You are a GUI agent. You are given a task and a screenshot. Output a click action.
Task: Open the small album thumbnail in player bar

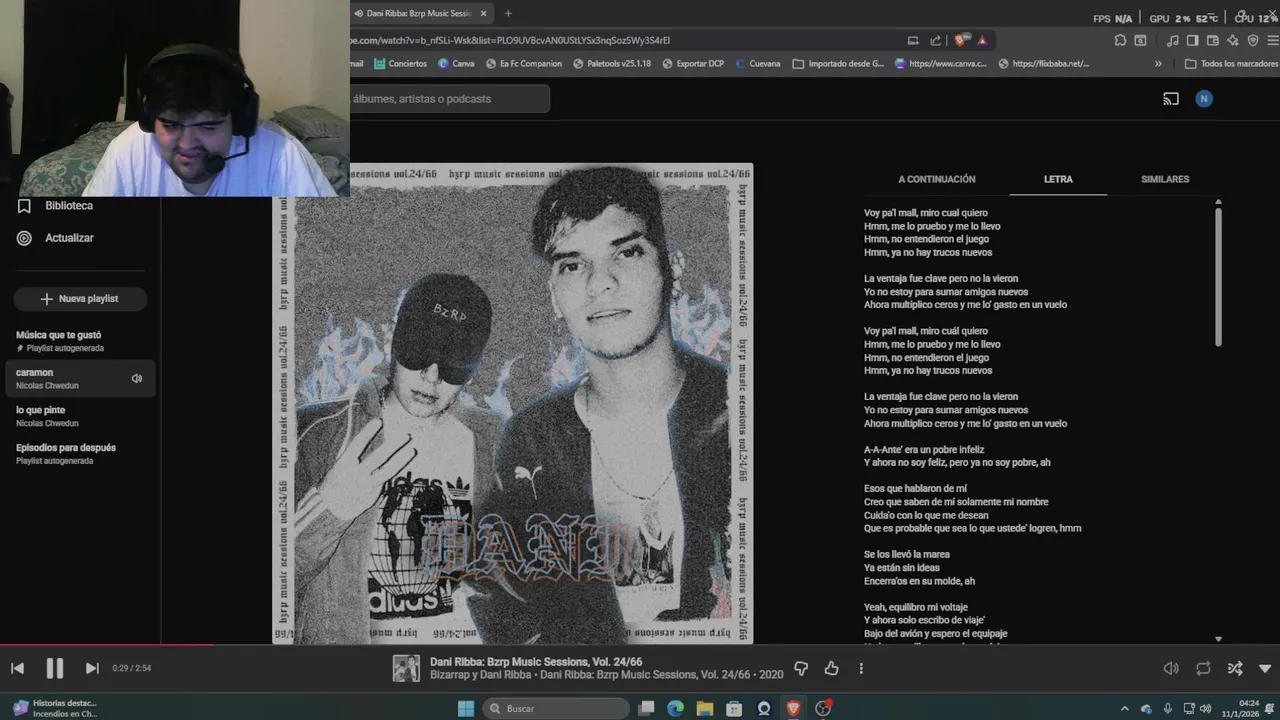406,668
